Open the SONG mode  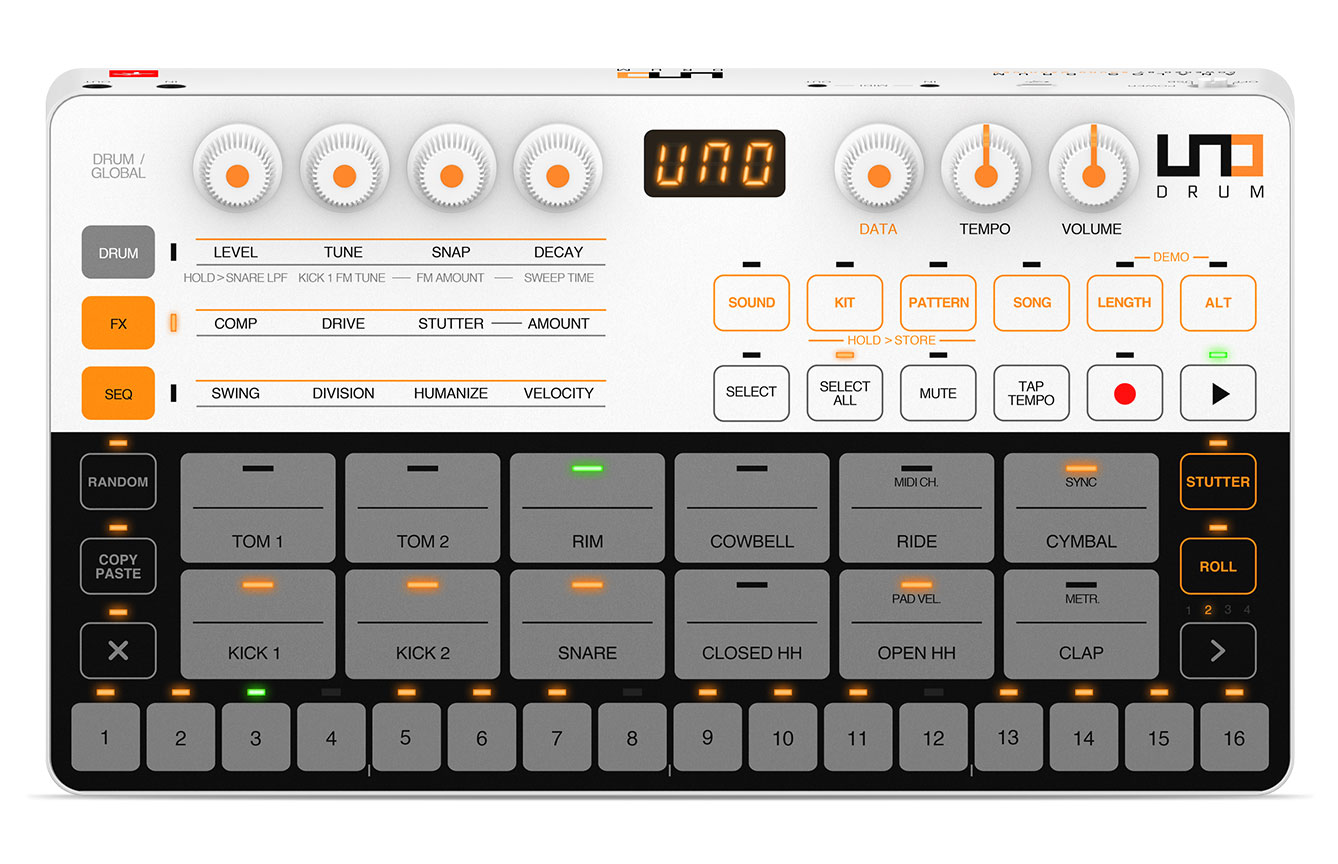click(1031, 302)
